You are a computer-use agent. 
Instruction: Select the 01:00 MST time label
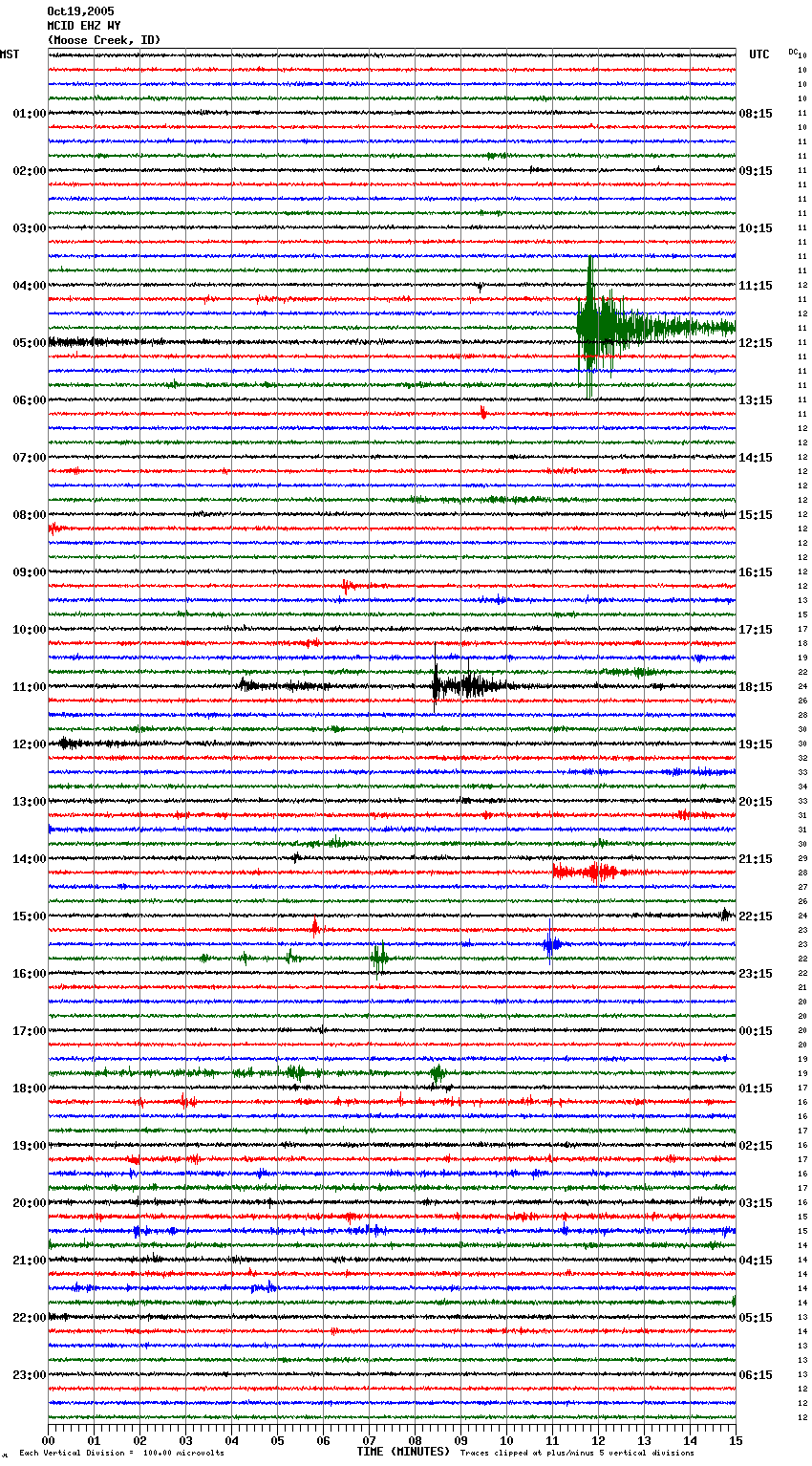[30, 114]
